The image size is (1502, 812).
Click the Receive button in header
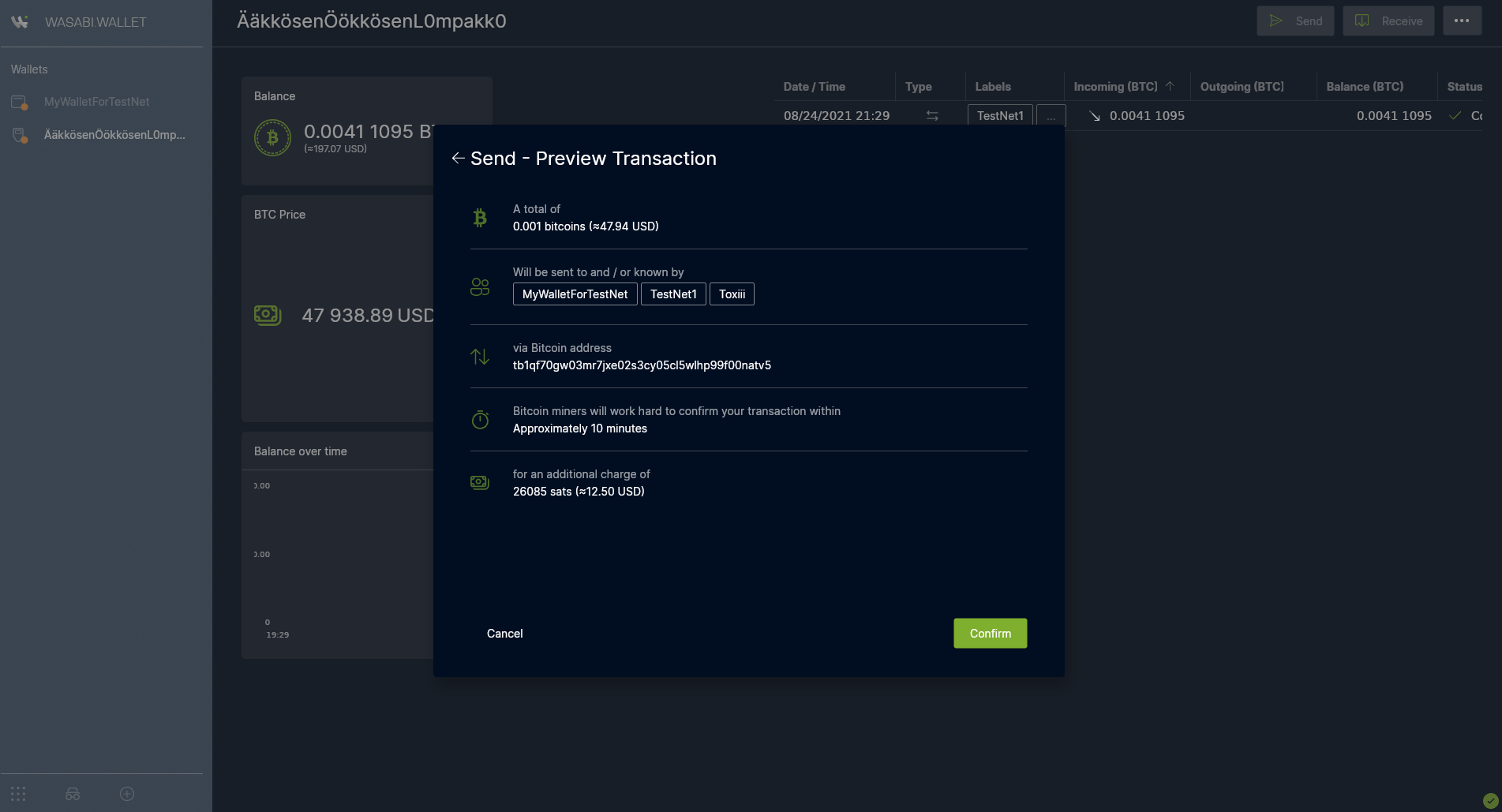coord(1388,21)
